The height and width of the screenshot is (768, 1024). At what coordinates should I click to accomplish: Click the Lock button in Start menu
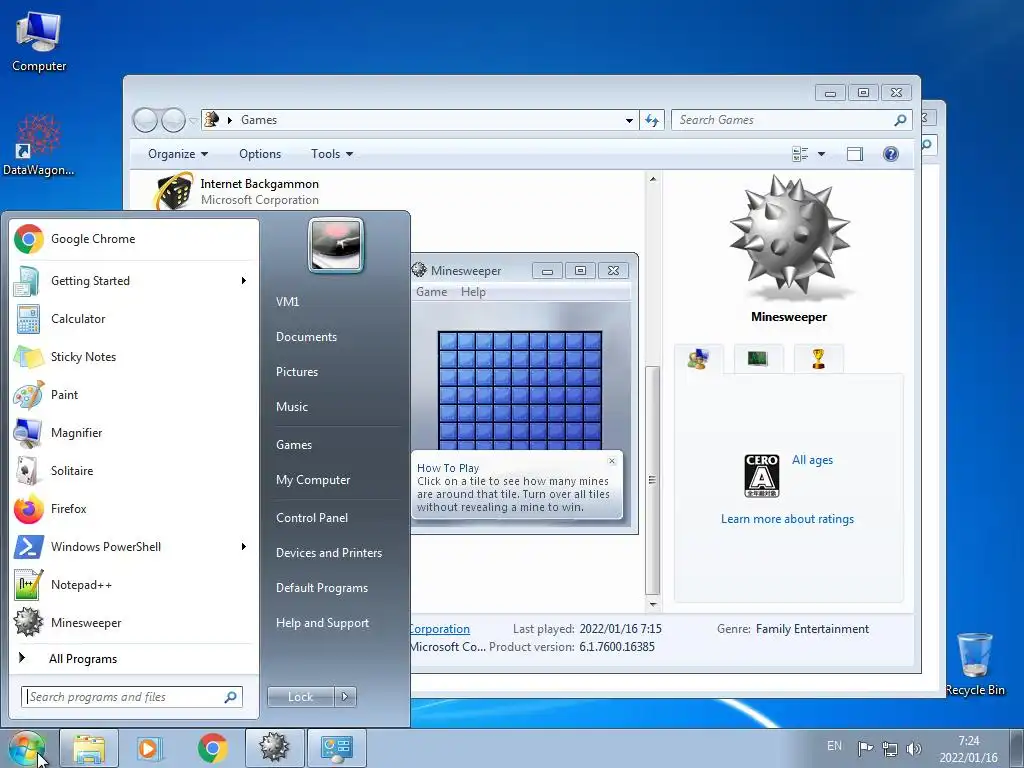[301, 697]
